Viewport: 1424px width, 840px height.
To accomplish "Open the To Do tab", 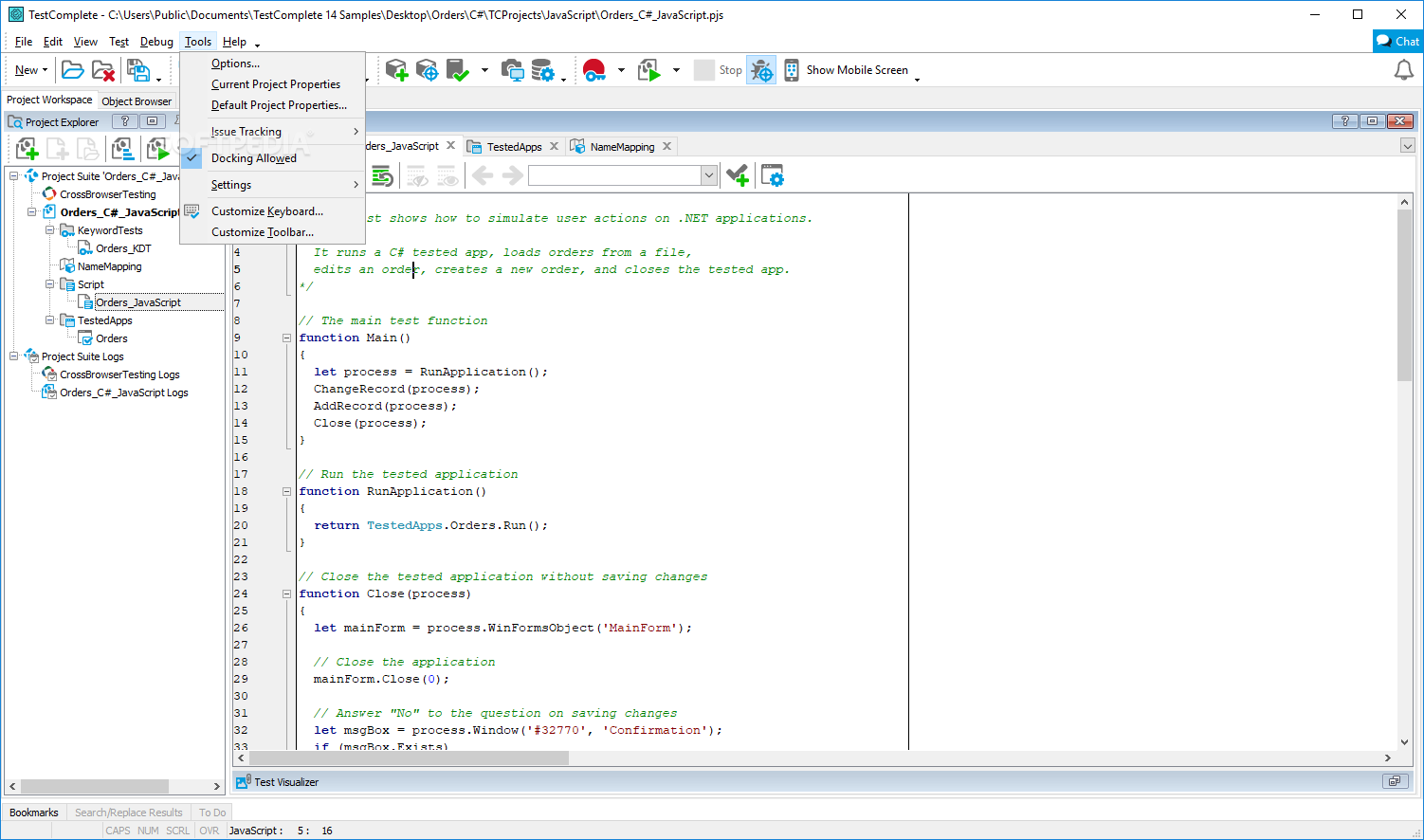I will 212,813.
